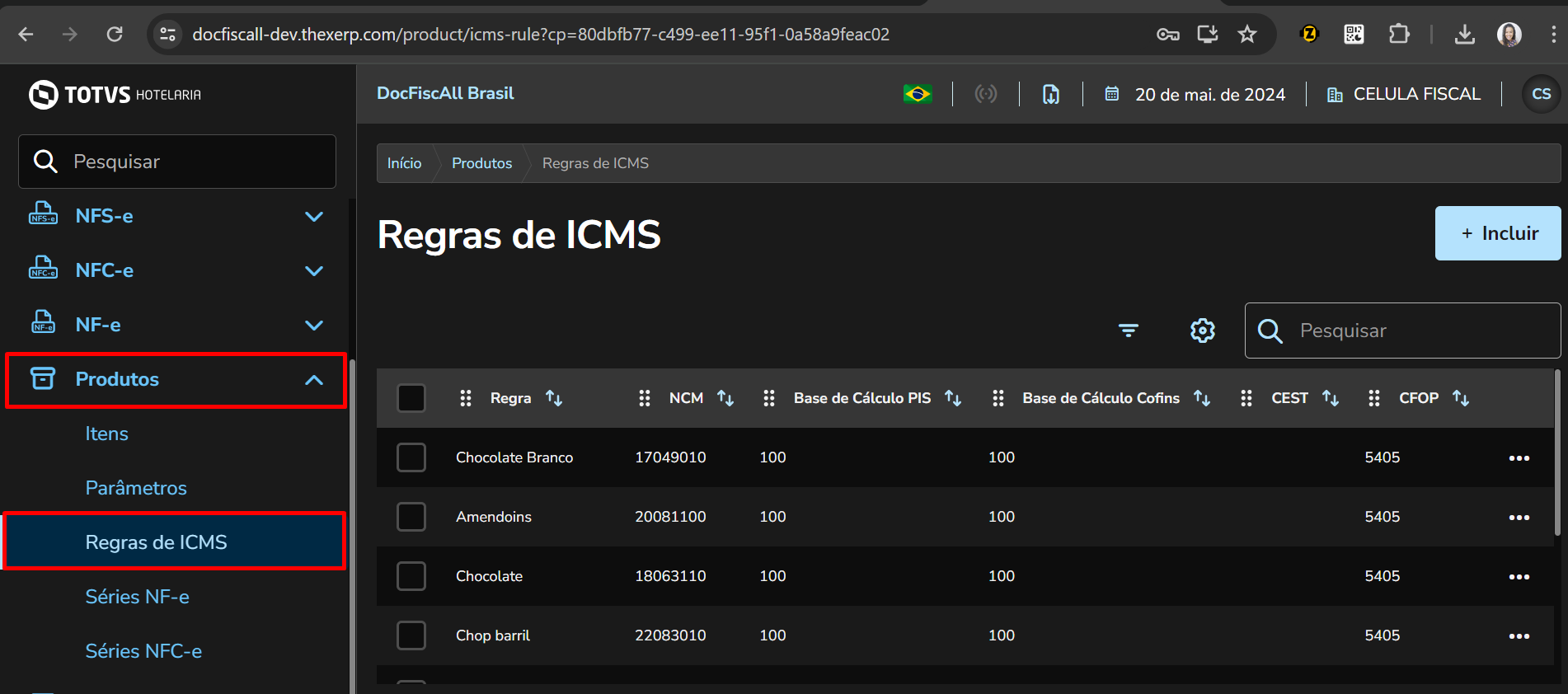Open row actions for Chop barril
1568x694 pixels.
(x=1519, y=635)
